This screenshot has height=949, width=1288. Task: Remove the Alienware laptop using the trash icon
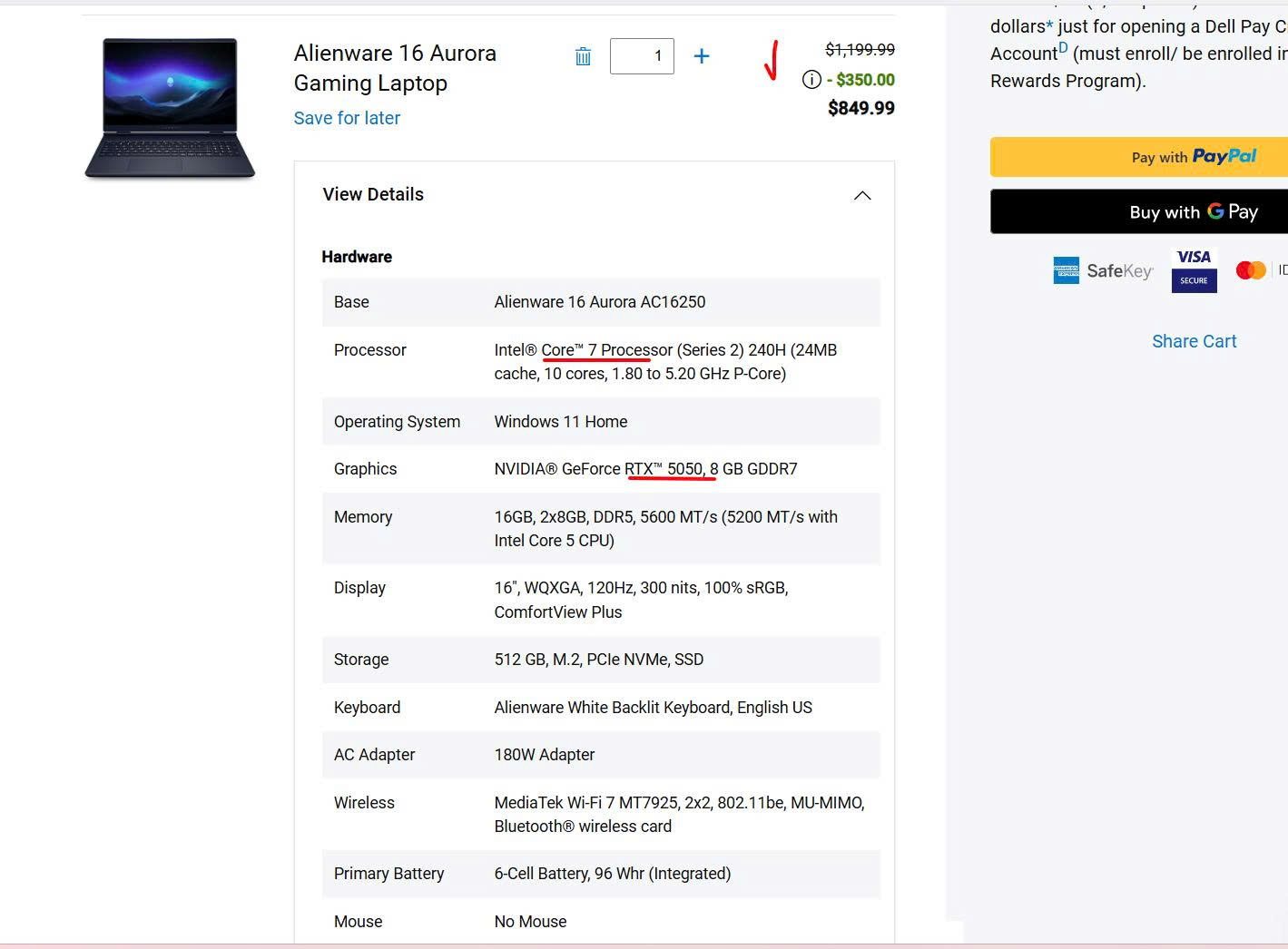coord(582,55)
